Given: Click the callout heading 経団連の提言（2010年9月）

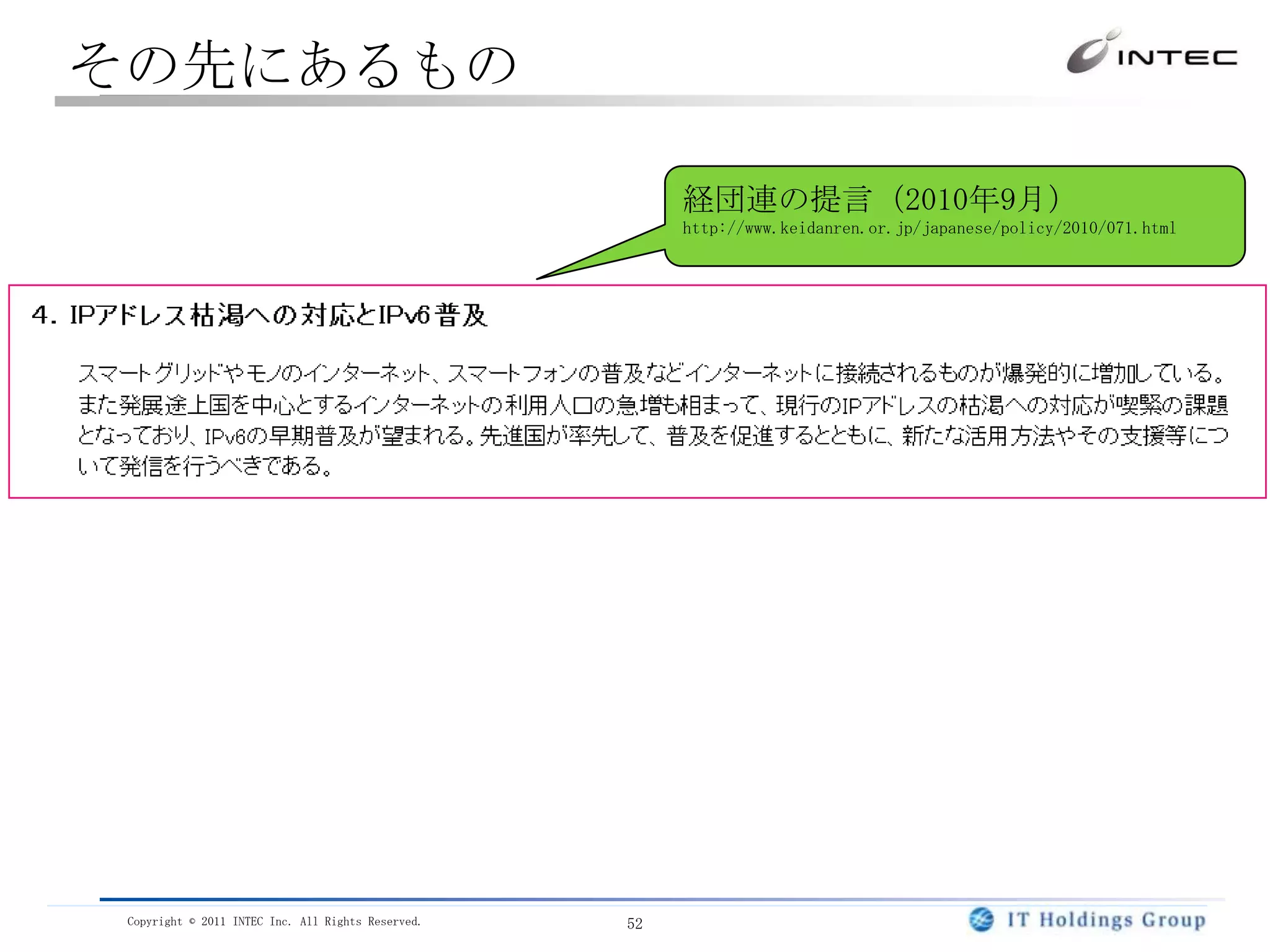Looking at the screenshot, I should [874, 199].
